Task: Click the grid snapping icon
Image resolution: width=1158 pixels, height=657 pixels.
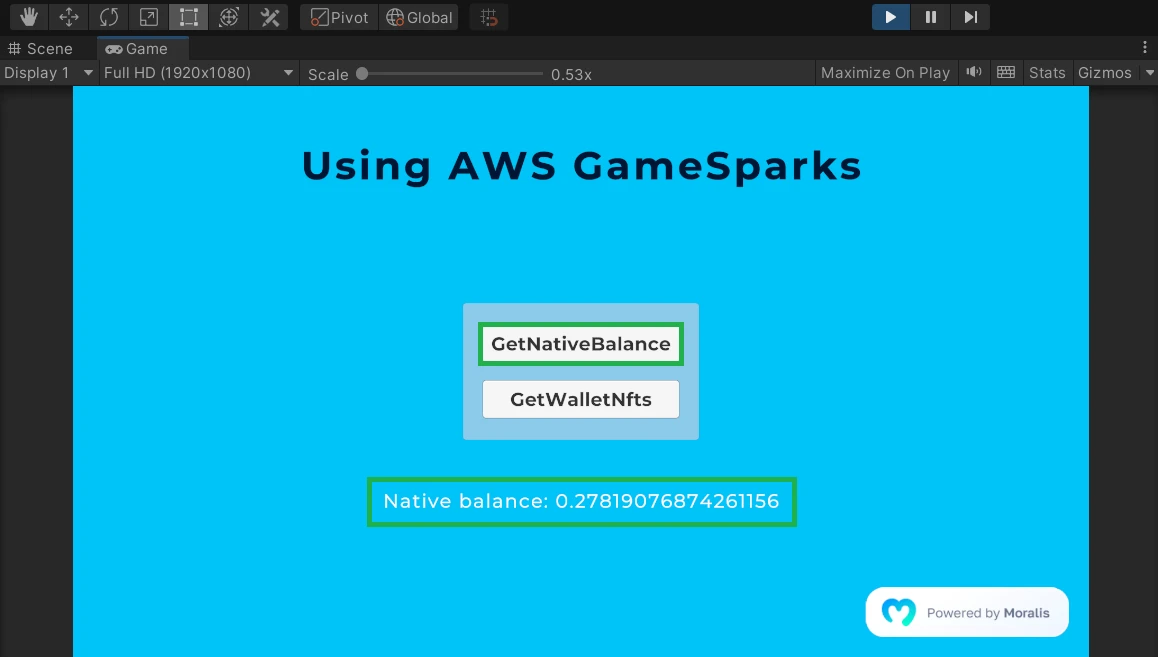Action: [488, 17]
